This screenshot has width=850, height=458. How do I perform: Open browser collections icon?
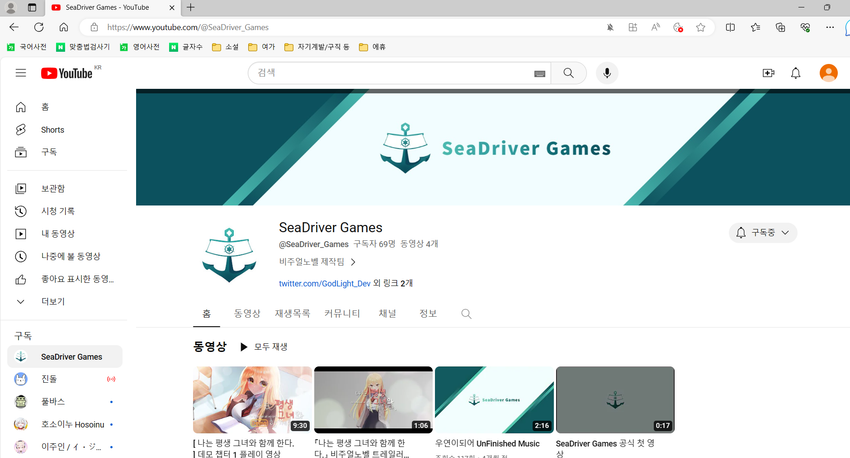pos(780,27)
